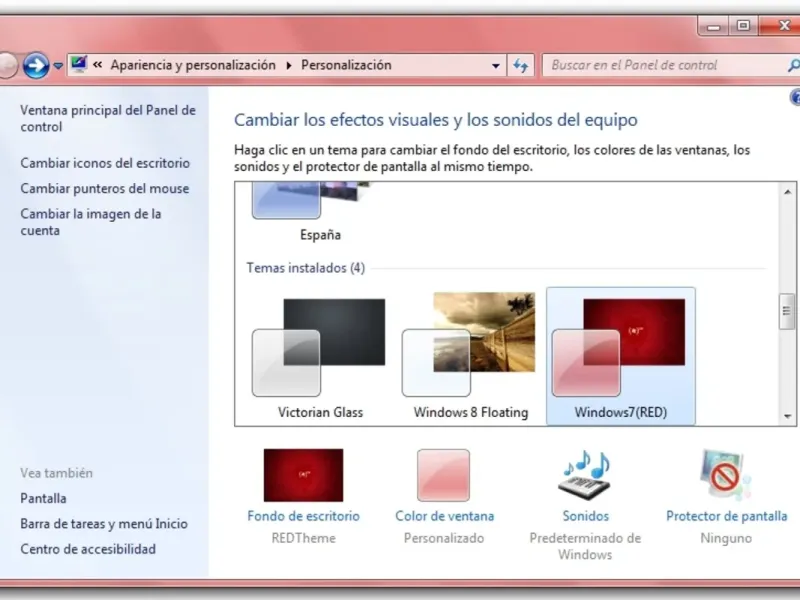The width and height of the screenshot is (800, 600).
Task: Click the maximize window button
Action: coord(743,26)
